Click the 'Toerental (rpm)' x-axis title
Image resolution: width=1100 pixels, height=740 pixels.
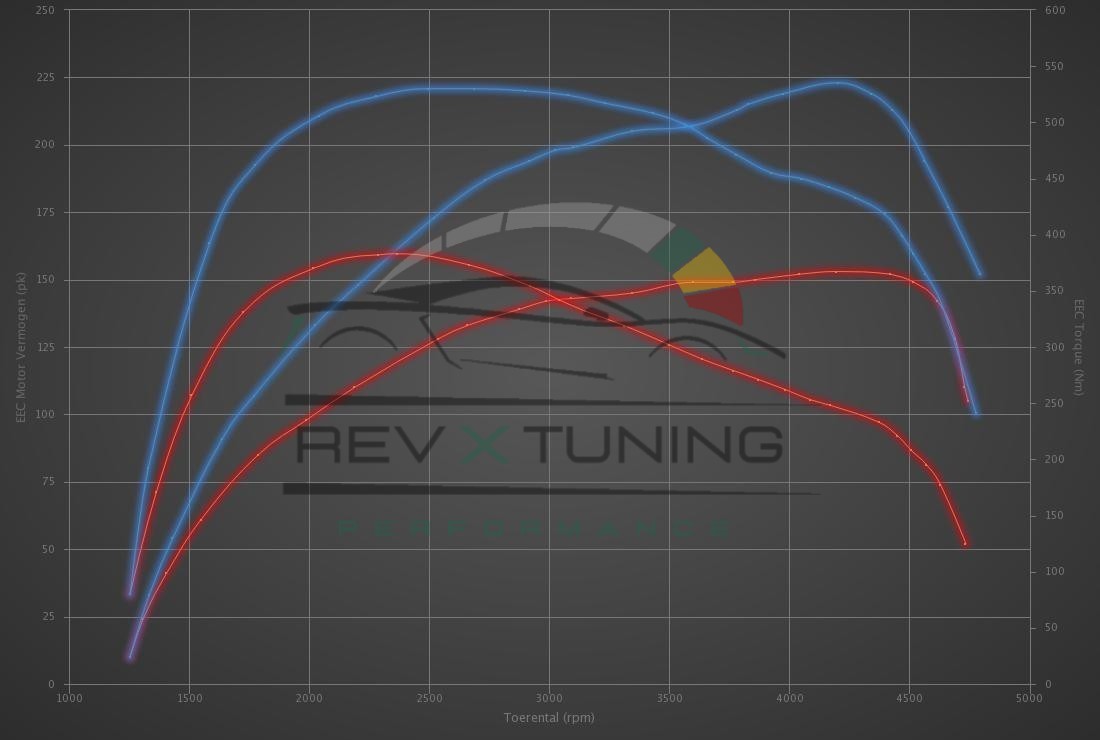point(549,717)
